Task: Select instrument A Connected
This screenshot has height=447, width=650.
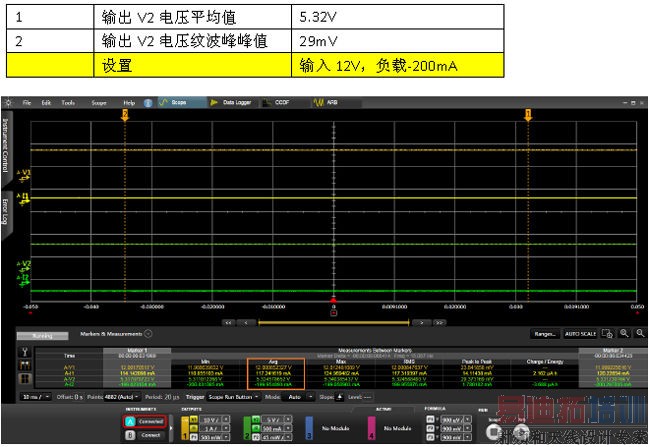Action: pos(145,422)
